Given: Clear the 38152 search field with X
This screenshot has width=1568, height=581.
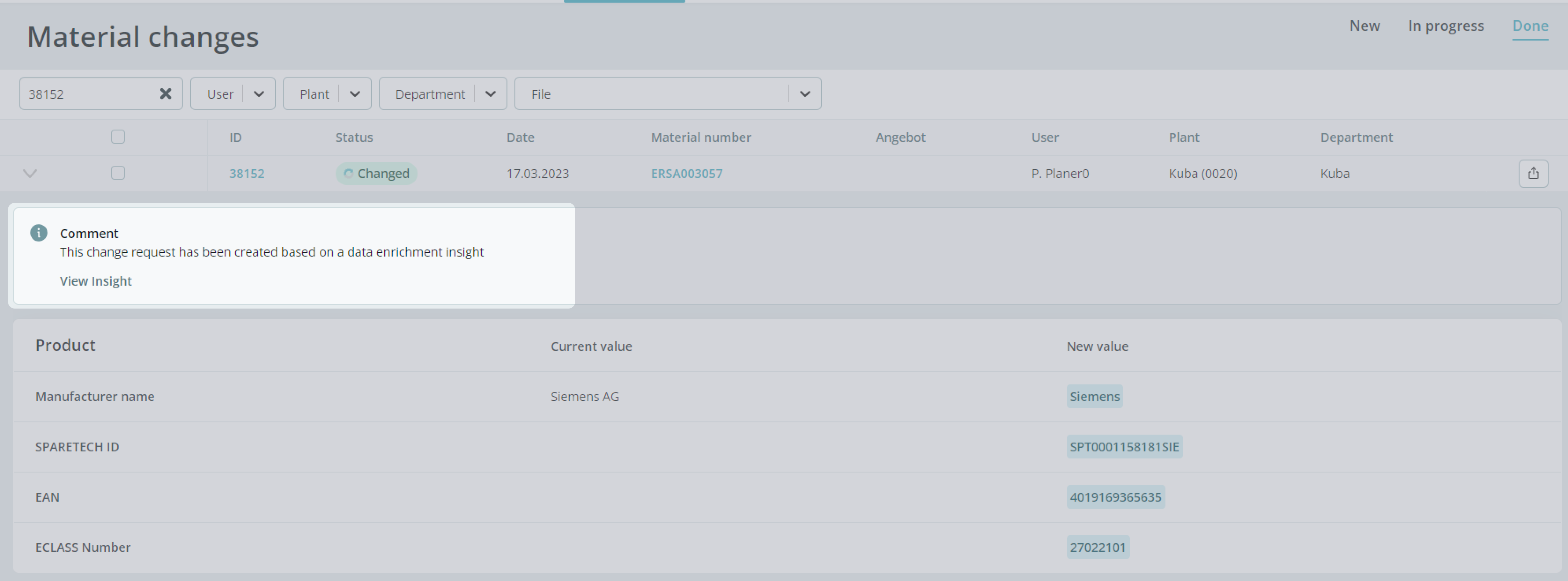Looking at the screenshot, I should (165, 94).
